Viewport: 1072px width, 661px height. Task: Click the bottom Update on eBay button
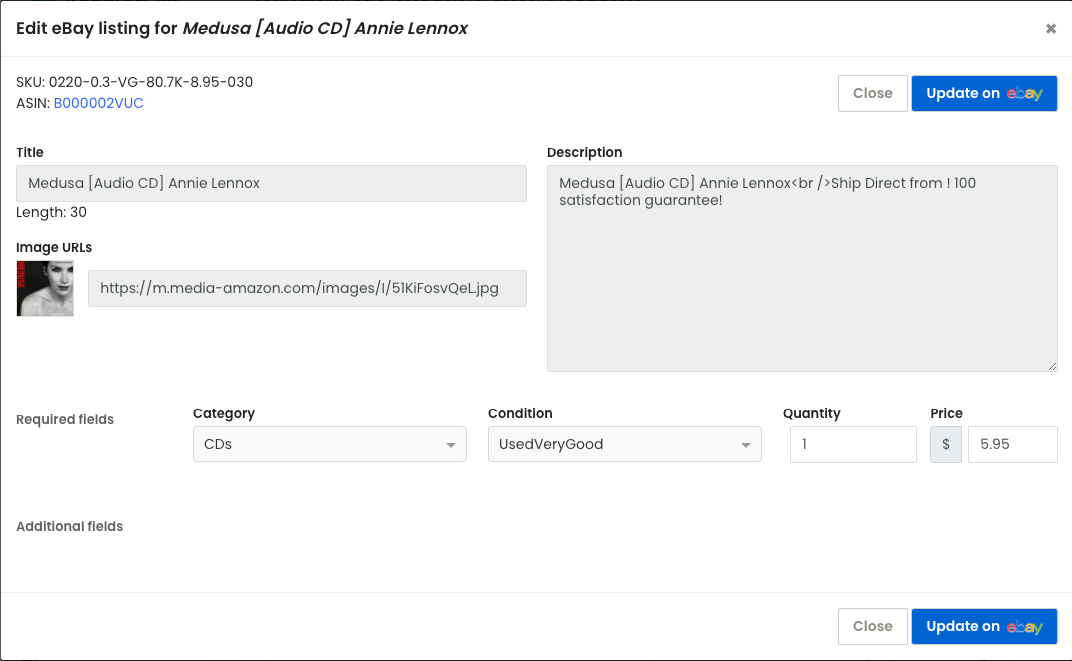(984, 626)
